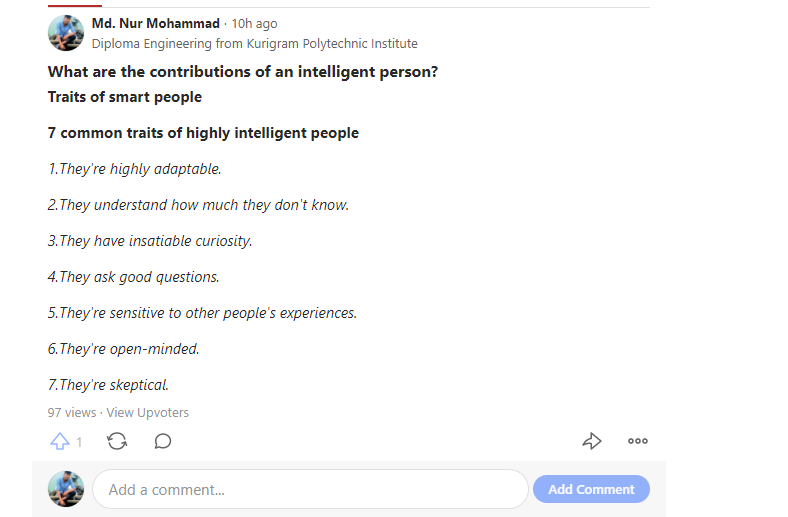788x517 pixels.
Task: Click the 'View Upvoters' link
Action: (147, 412)
